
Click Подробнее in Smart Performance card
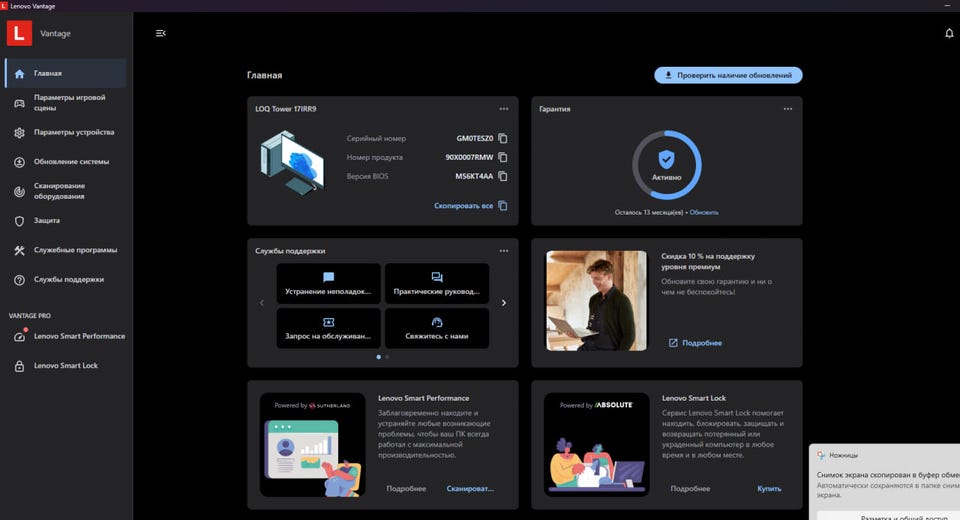point(407,489)
